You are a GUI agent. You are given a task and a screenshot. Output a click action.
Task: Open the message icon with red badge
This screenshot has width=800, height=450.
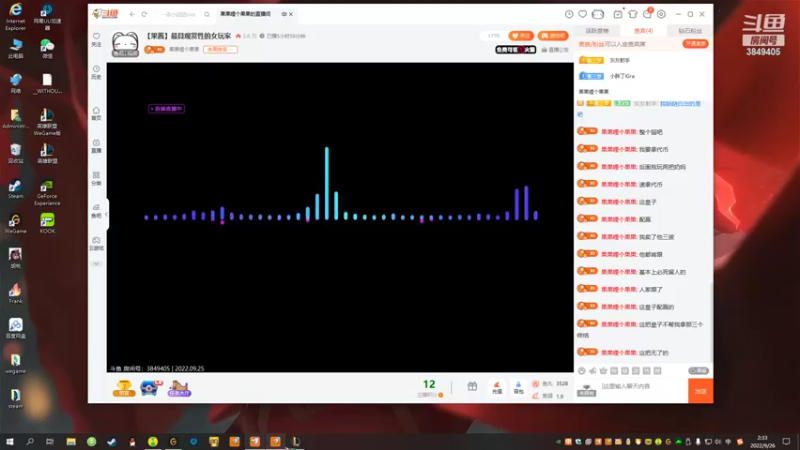[x=647, y=14]
